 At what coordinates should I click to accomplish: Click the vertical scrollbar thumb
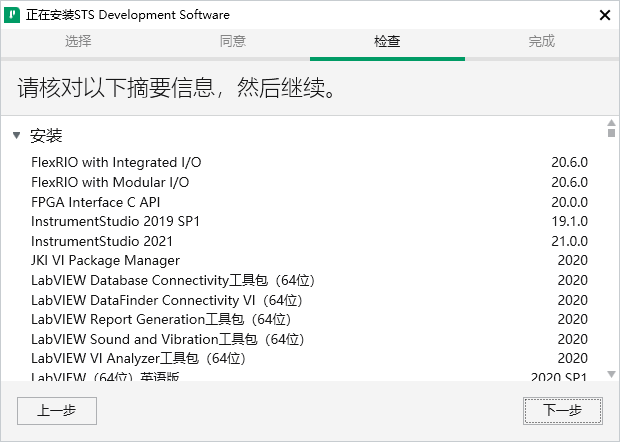(x=611, y=133)
